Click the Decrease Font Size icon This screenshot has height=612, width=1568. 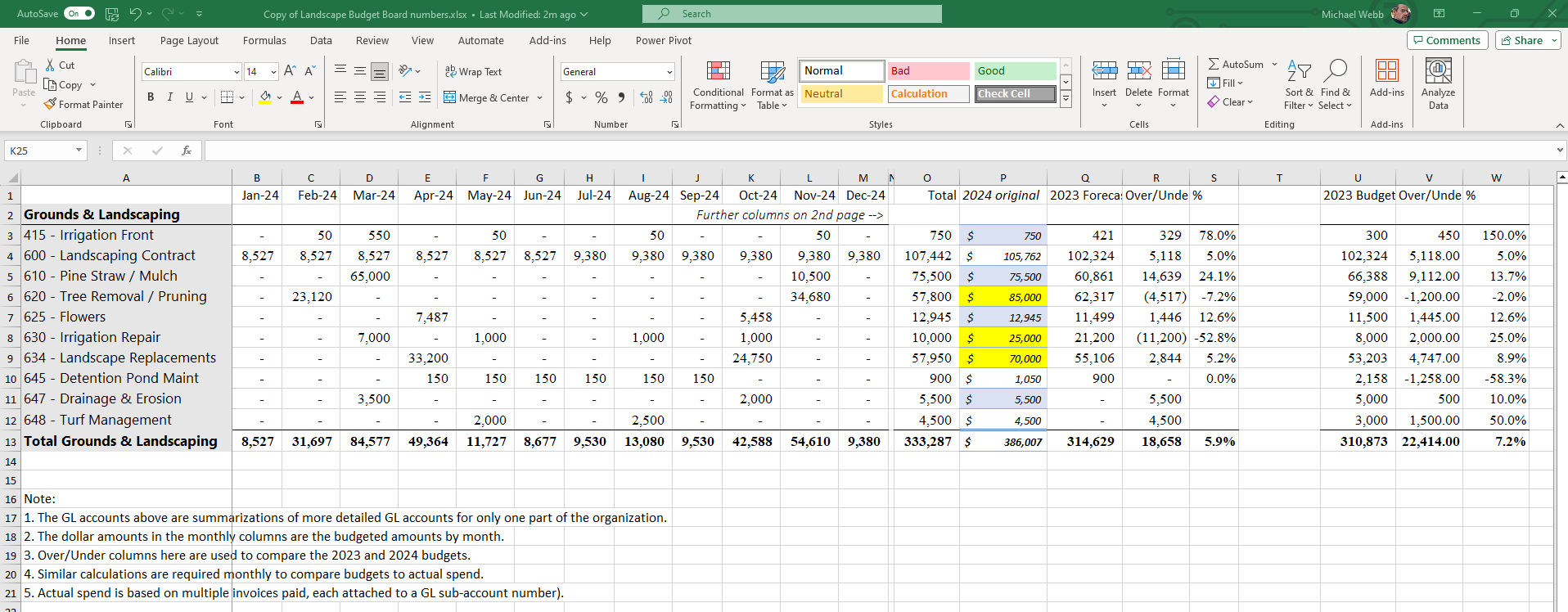click(x=310, y=72)
